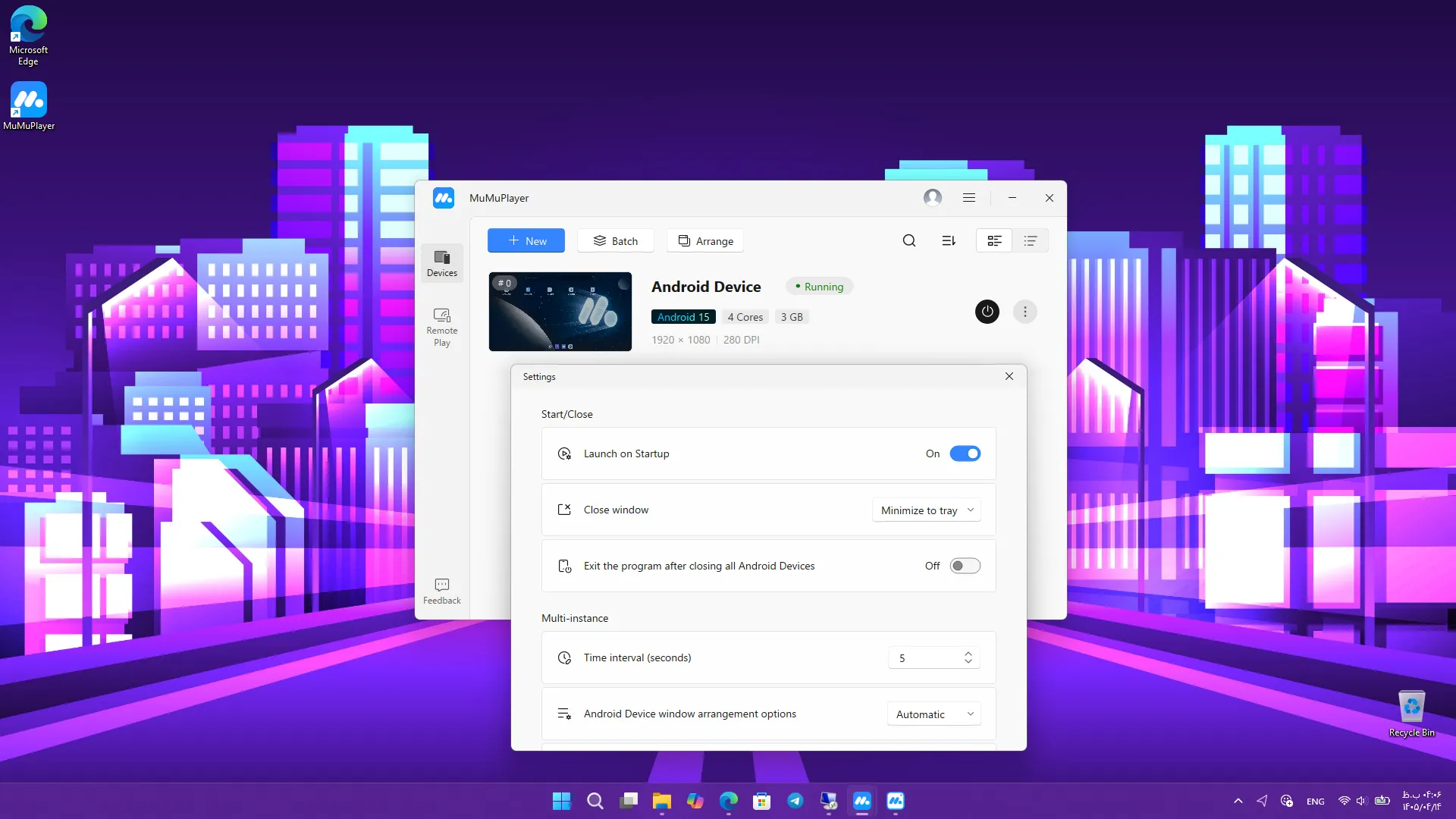Expand the Close window dropdown
Viewport: 1456px width, 819px height.
[927, 510]
